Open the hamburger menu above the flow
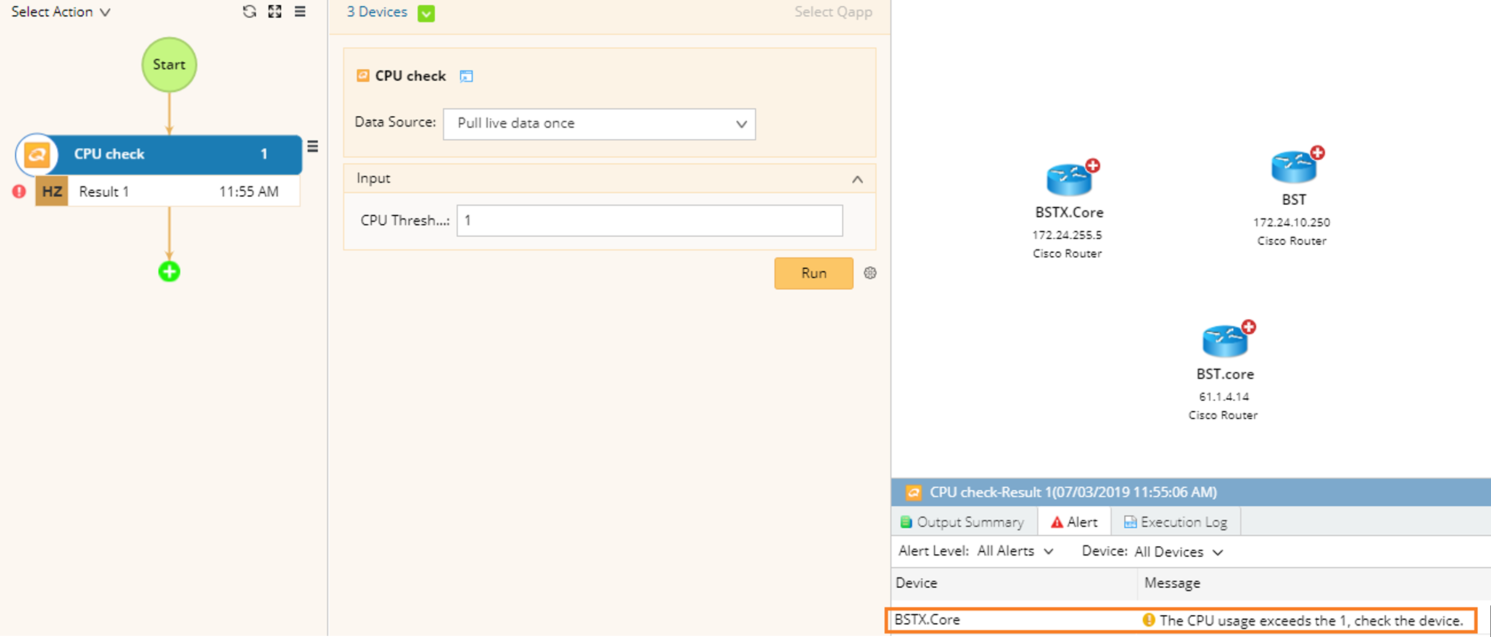Screen dimensions: 1491x637 [x=300, y=12]
